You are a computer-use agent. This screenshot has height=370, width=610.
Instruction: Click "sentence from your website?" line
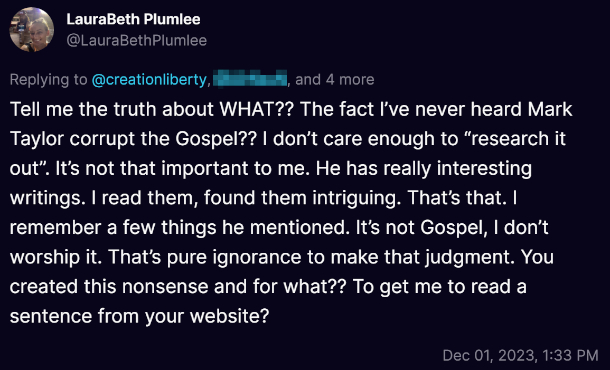click(139, 316)
